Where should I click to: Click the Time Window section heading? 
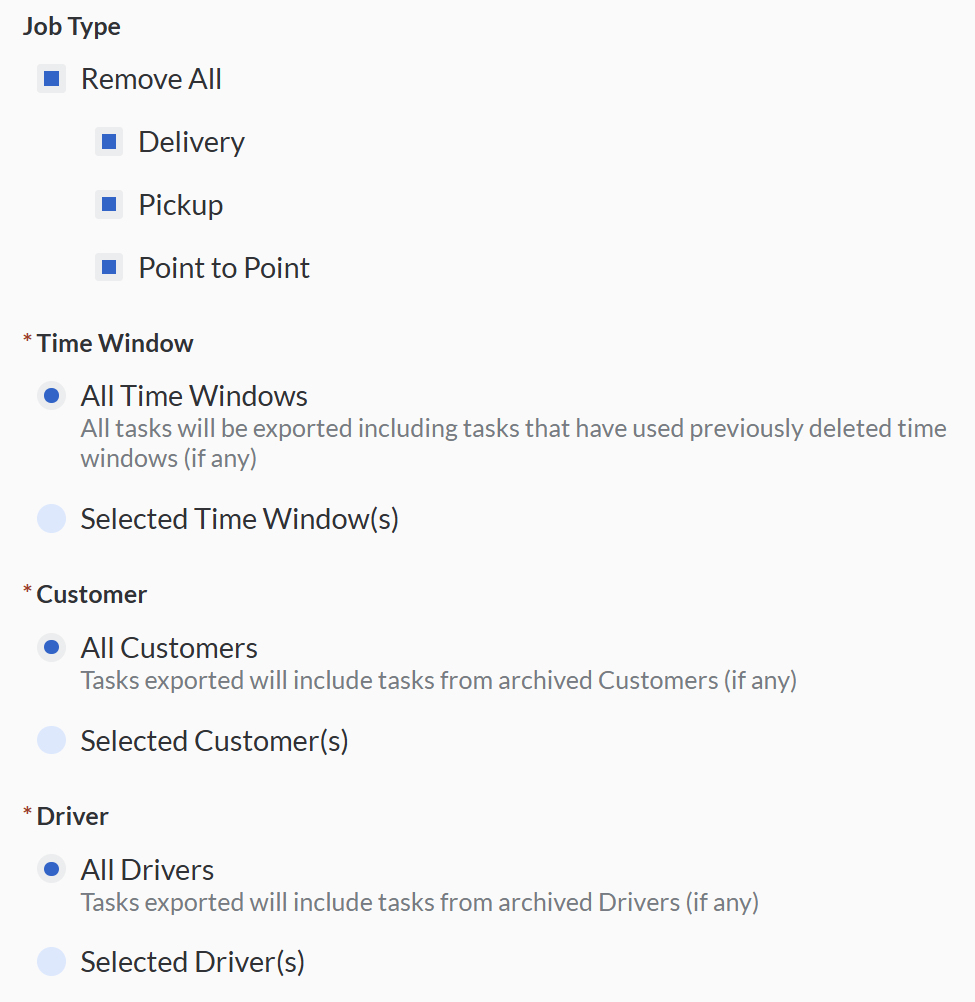tap(115, 344)
